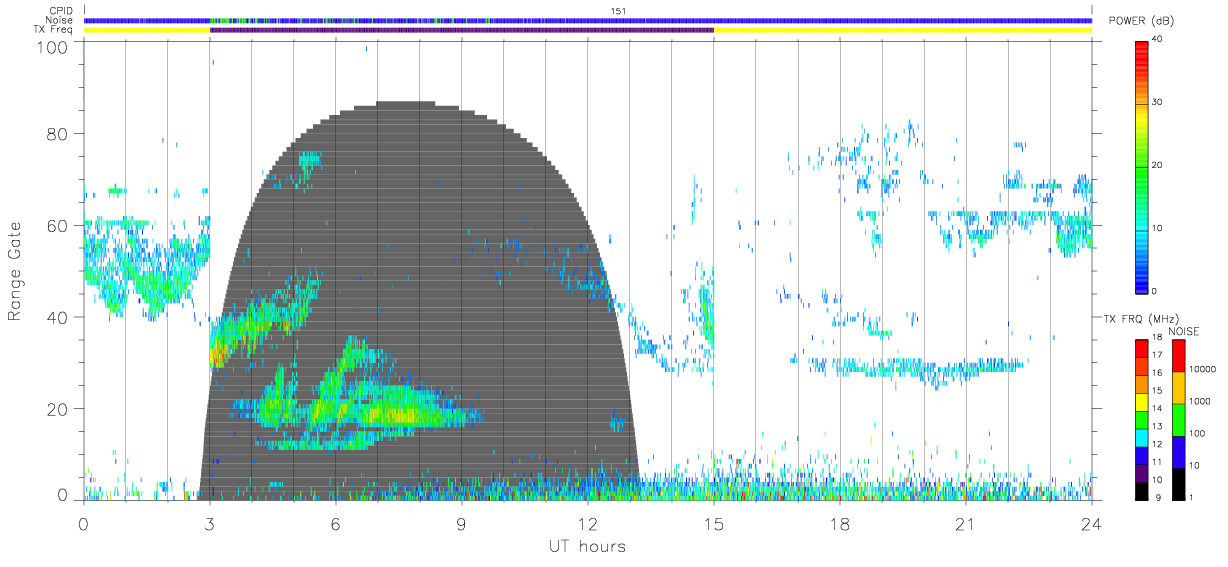Click the NOISE scale label '10000'

(1203, 369)
